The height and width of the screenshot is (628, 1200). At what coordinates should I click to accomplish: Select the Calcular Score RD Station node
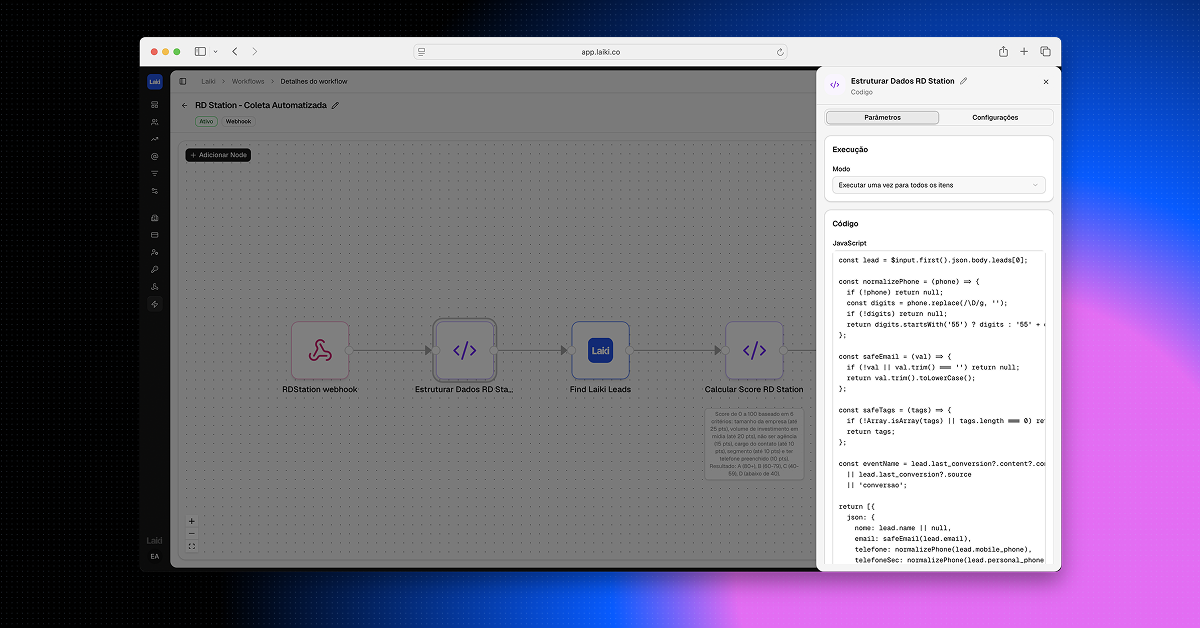(x=754, y=351)
